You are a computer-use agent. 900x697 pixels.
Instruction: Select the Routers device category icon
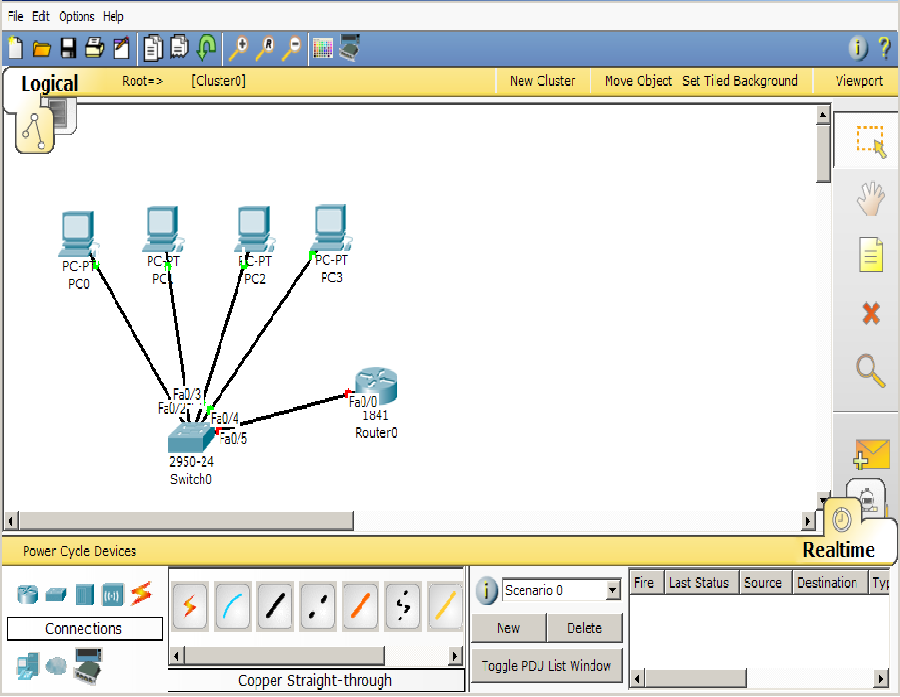[27, 594]
